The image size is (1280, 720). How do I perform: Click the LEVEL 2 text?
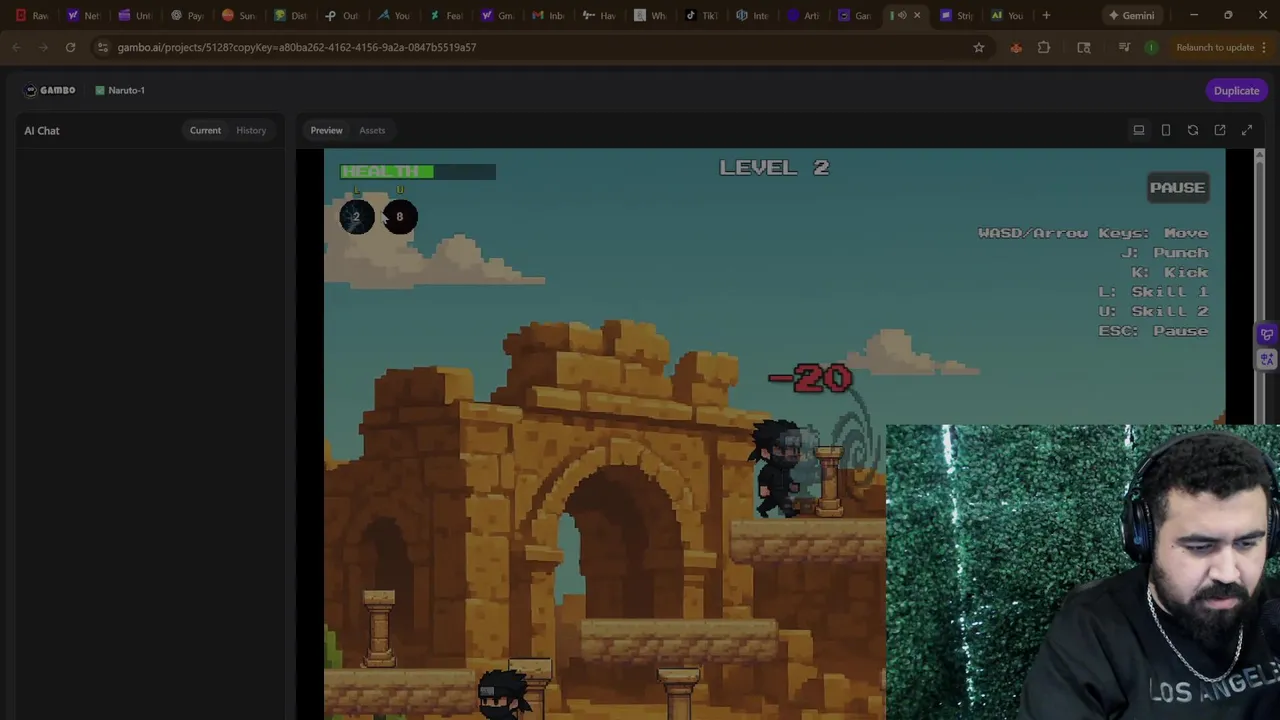[774, 167]
